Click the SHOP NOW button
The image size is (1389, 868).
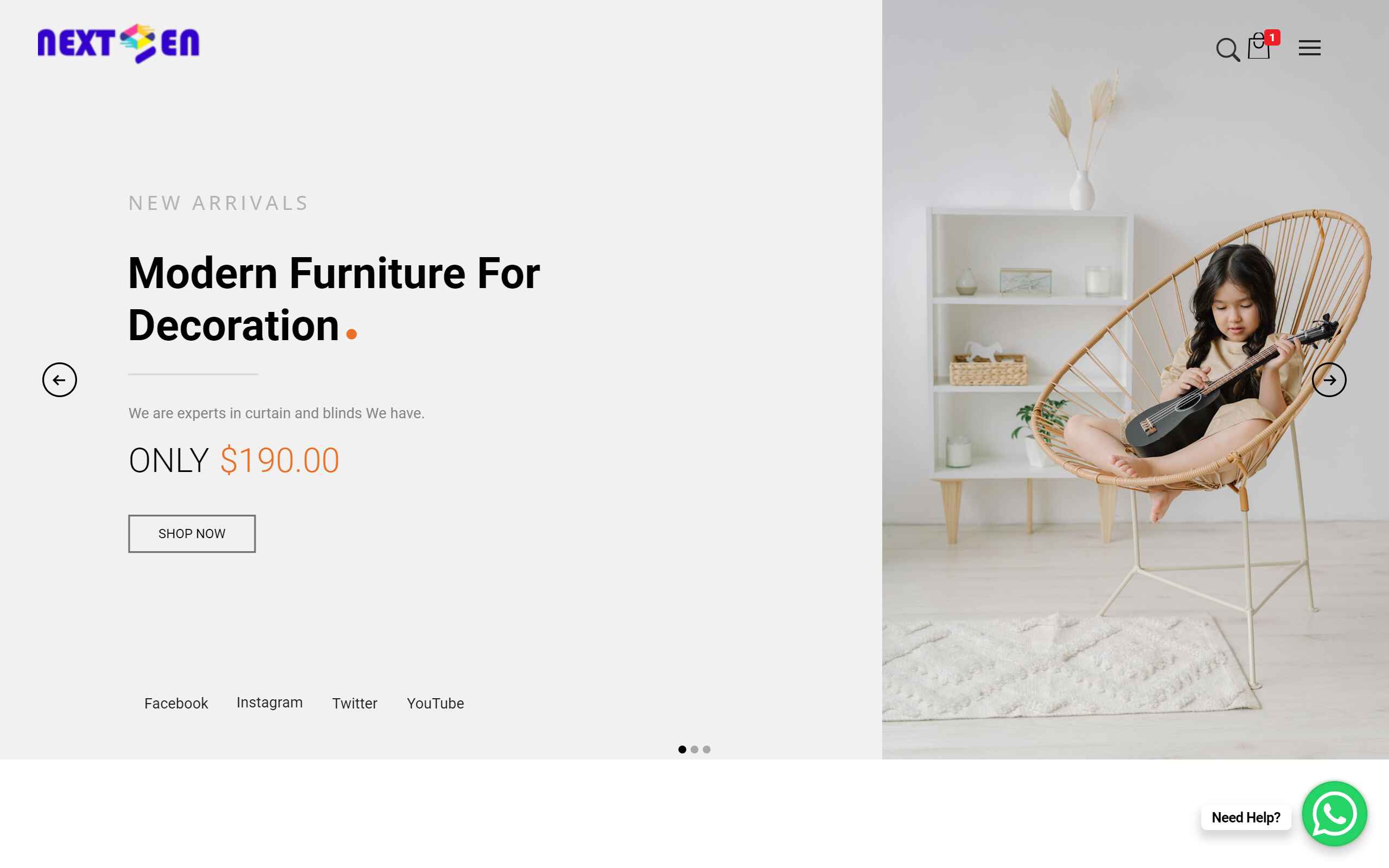click(x=192, y=533)
